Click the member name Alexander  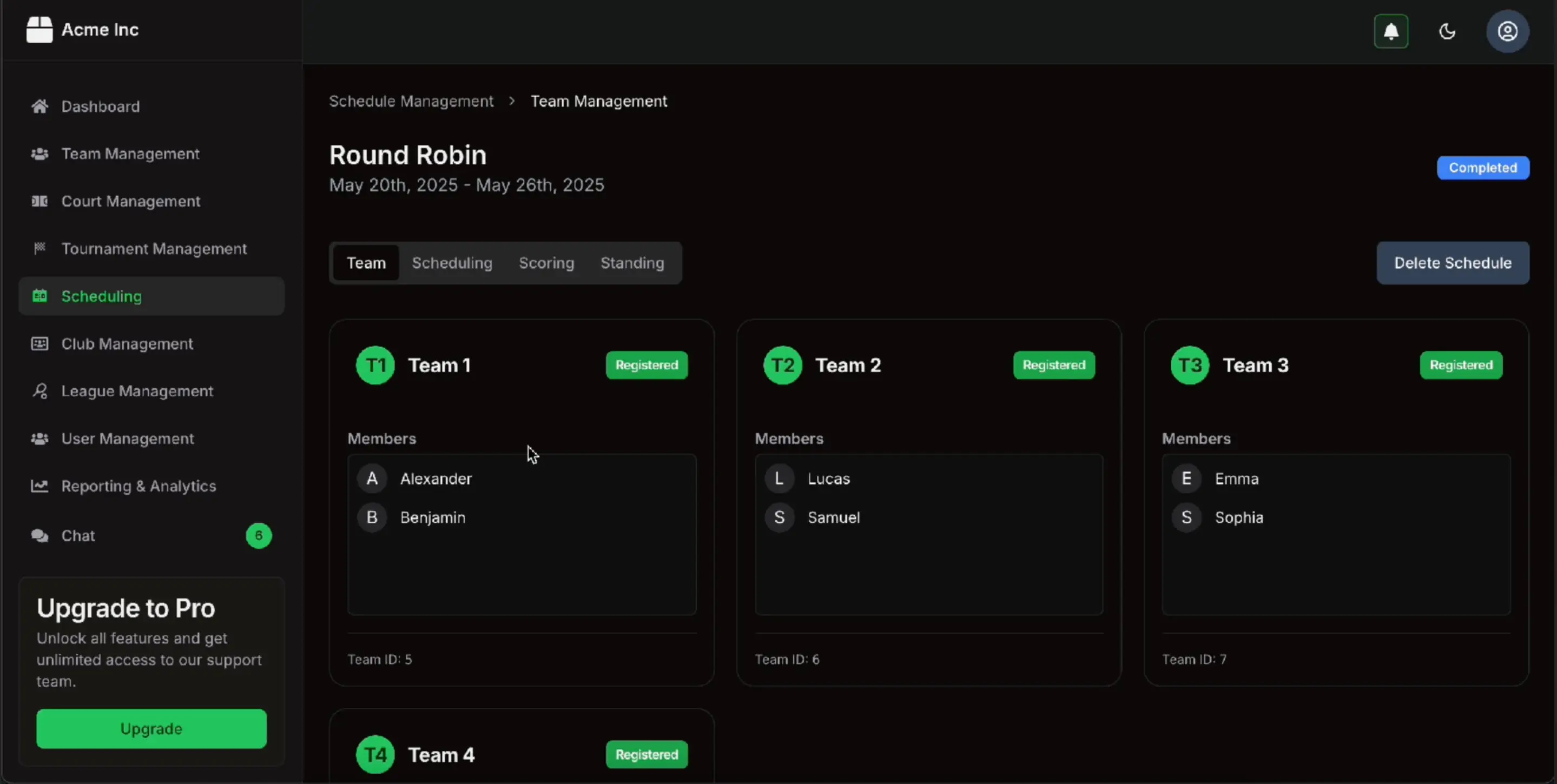(x=435, y=479)
